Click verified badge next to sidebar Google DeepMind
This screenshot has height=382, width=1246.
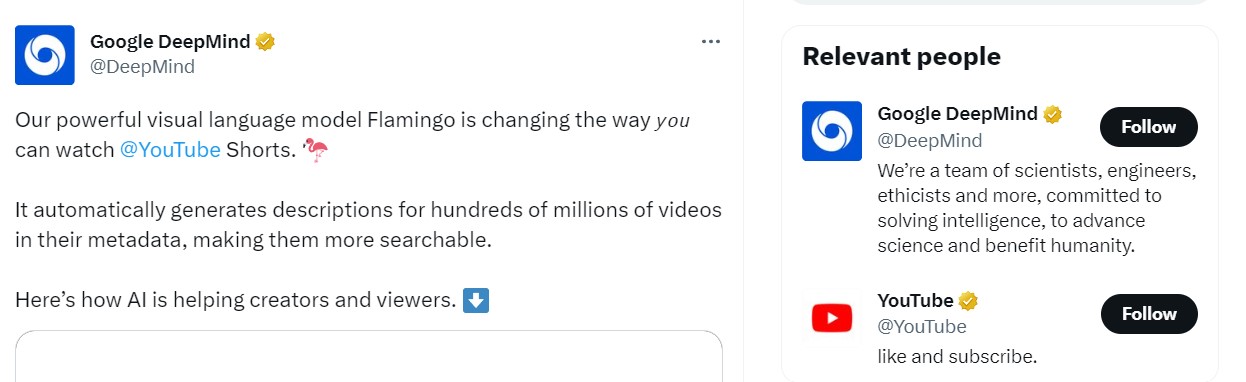pyautogui.click(x=1053, y=114)
